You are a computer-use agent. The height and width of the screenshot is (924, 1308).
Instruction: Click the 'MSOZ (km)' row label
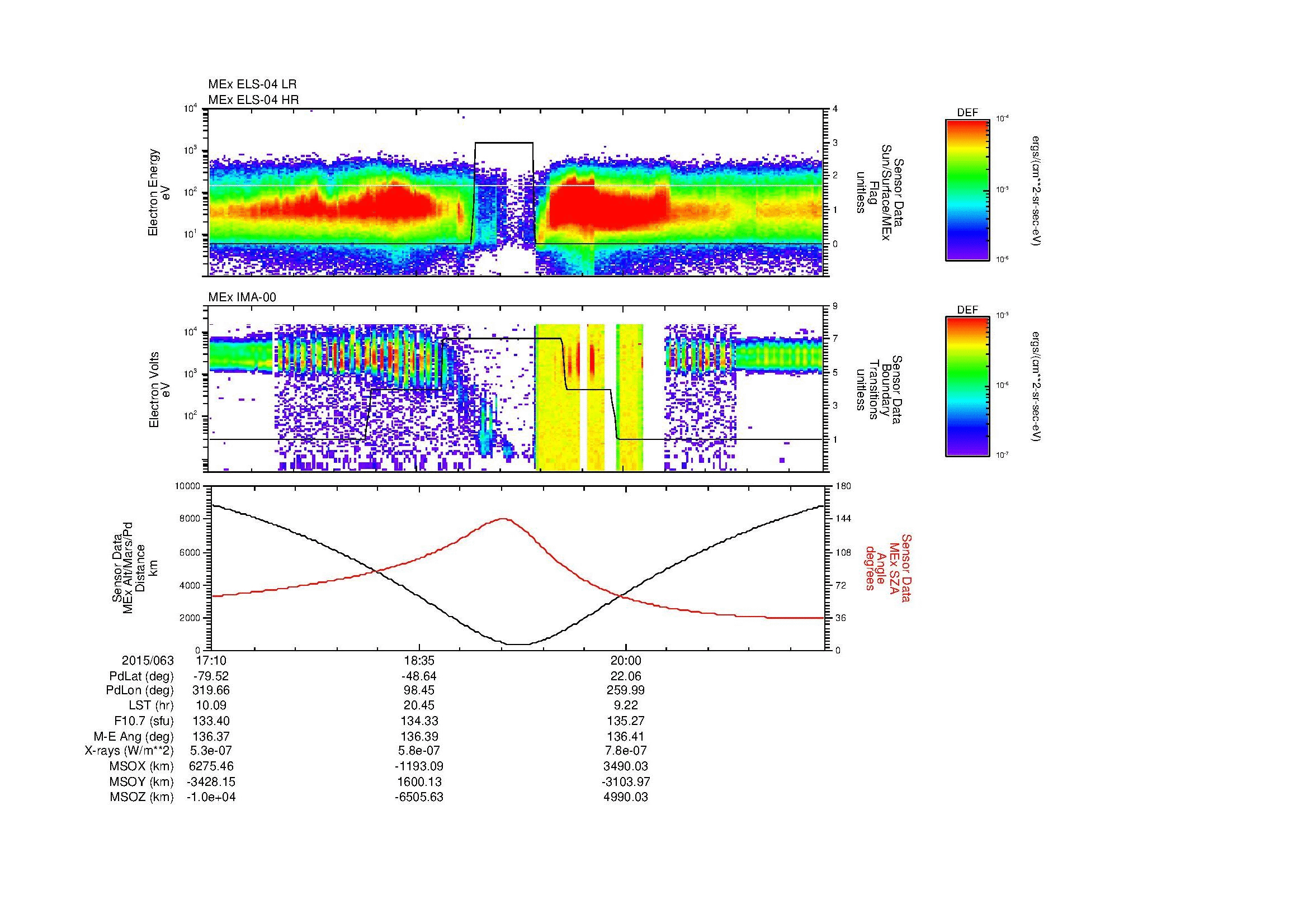pos(142,797)
